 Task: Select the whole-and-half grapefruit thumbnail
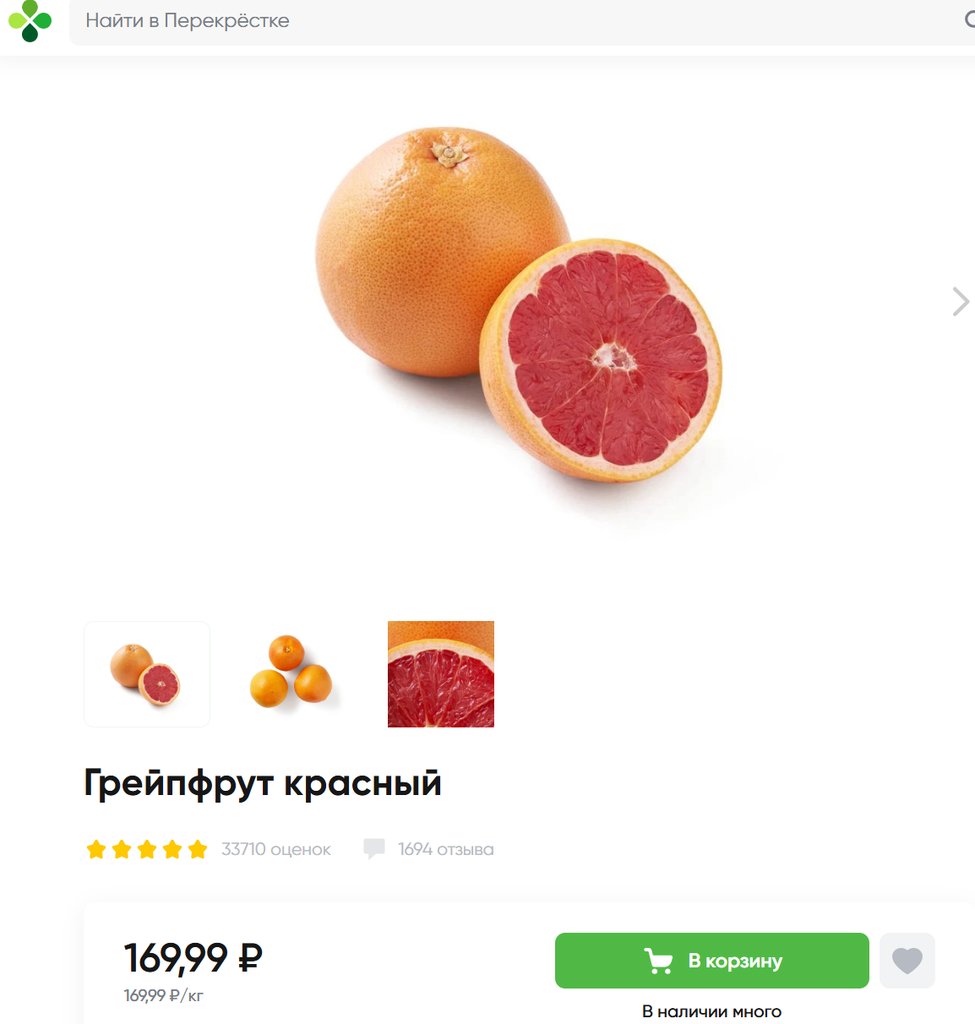[147, 674]
